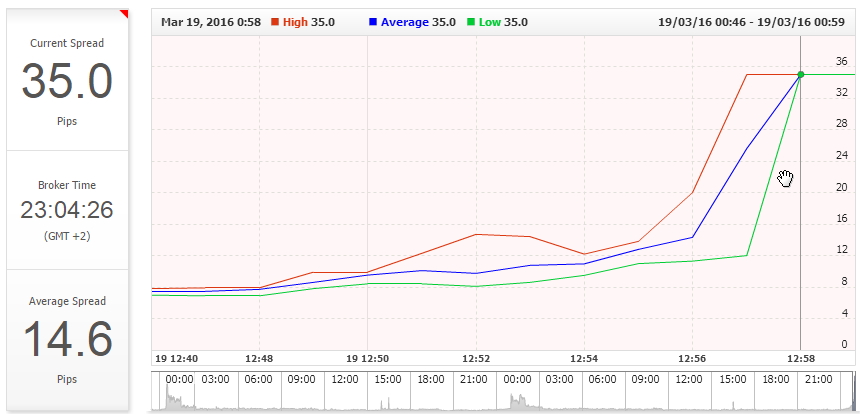Click the date range 19/03/16 00:46 - 00:59
This screenshot has width=860, height=414.
point(751,22)
